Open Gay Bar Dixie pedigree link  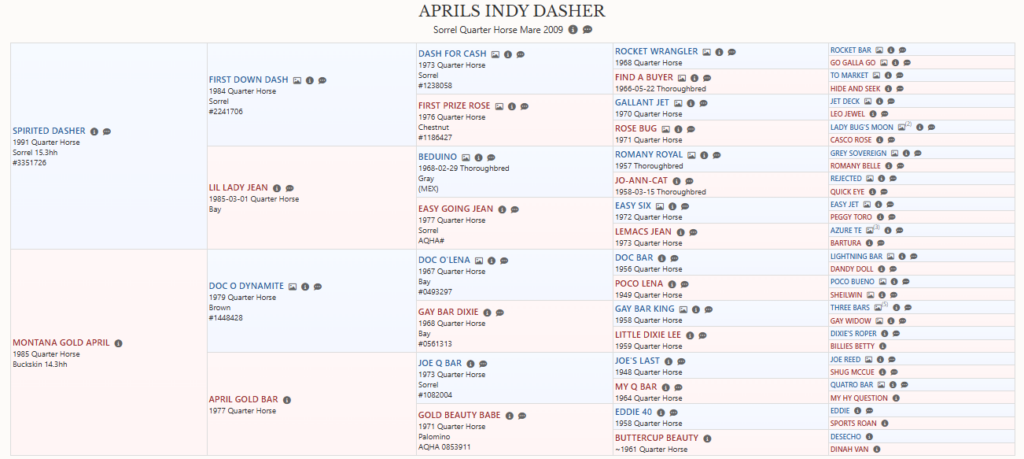point(449,312)
